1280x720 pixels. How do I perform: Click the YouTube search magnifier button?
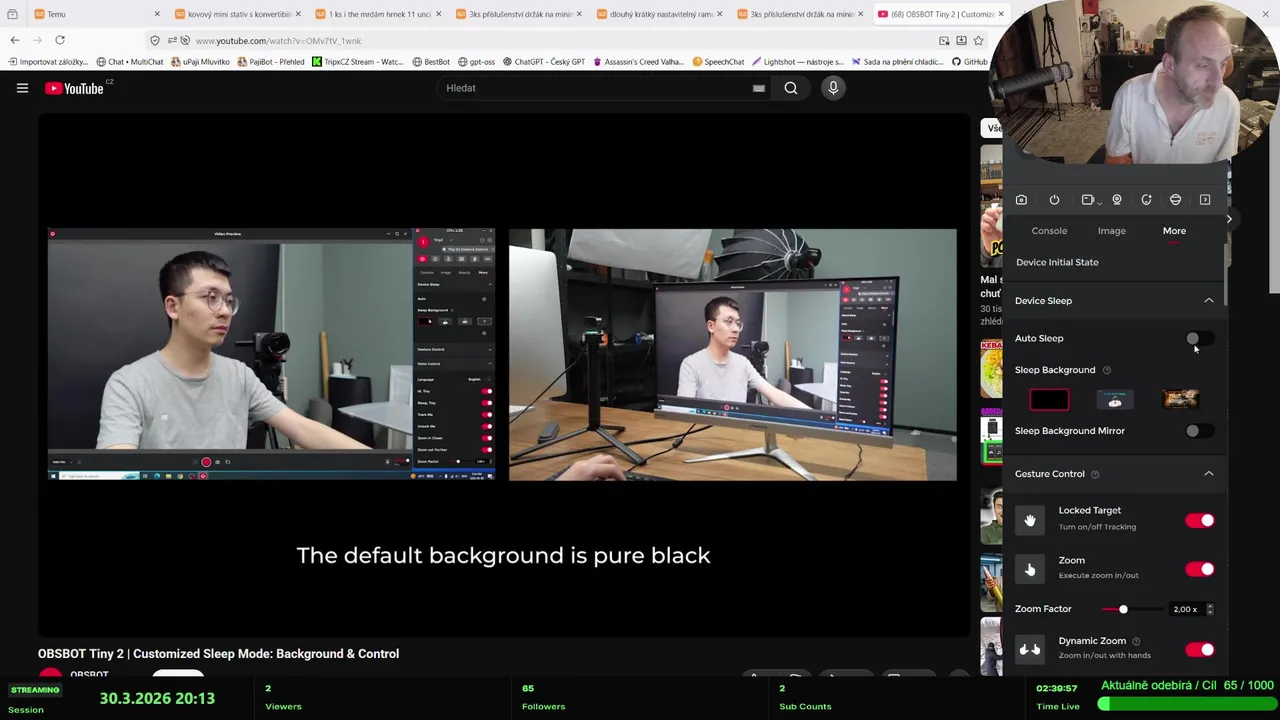pyautogui.click(x=790, y=88)
